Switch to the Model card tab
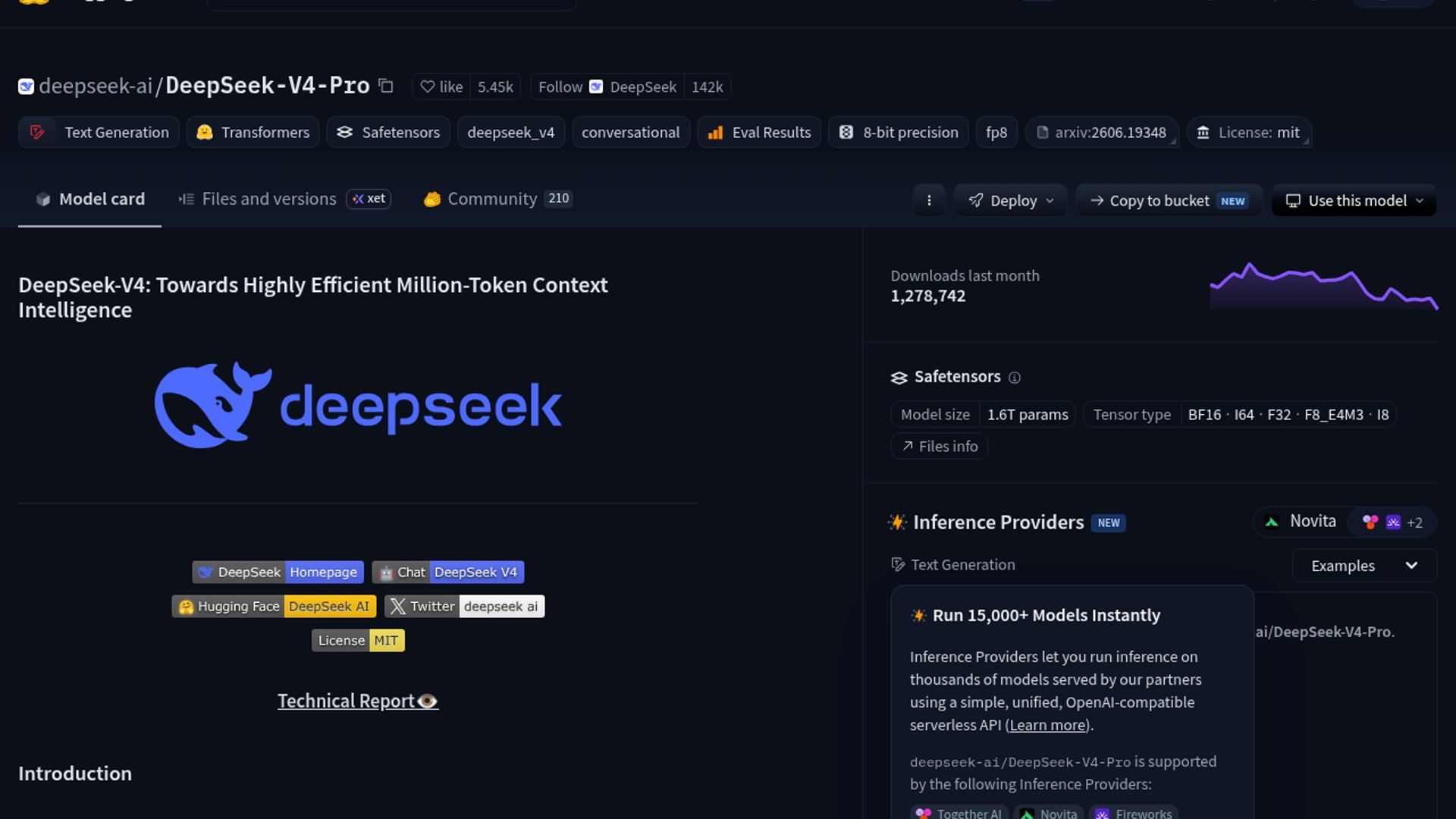The height and width of the screenshot is (819, 1456). point(89,199)
